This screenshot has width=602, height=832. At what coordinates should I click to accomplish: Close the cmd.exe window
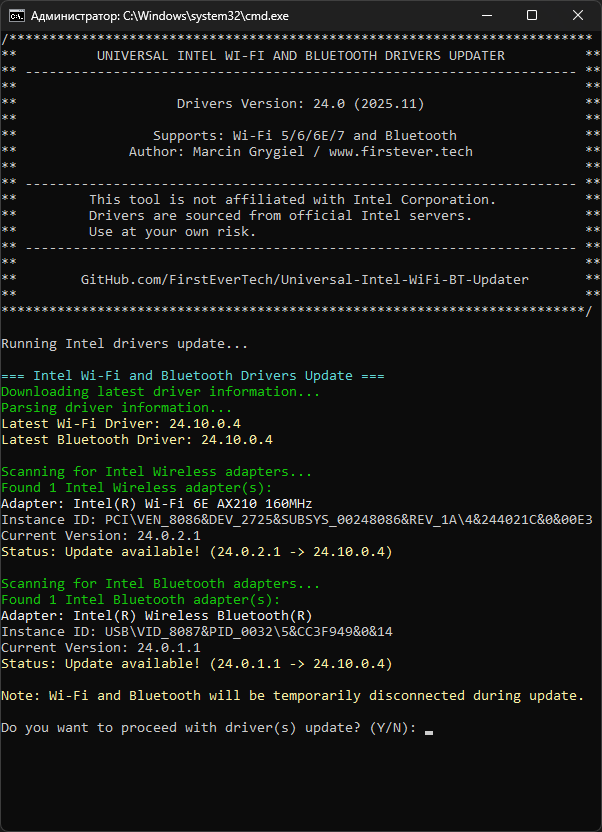pos(578,16)
